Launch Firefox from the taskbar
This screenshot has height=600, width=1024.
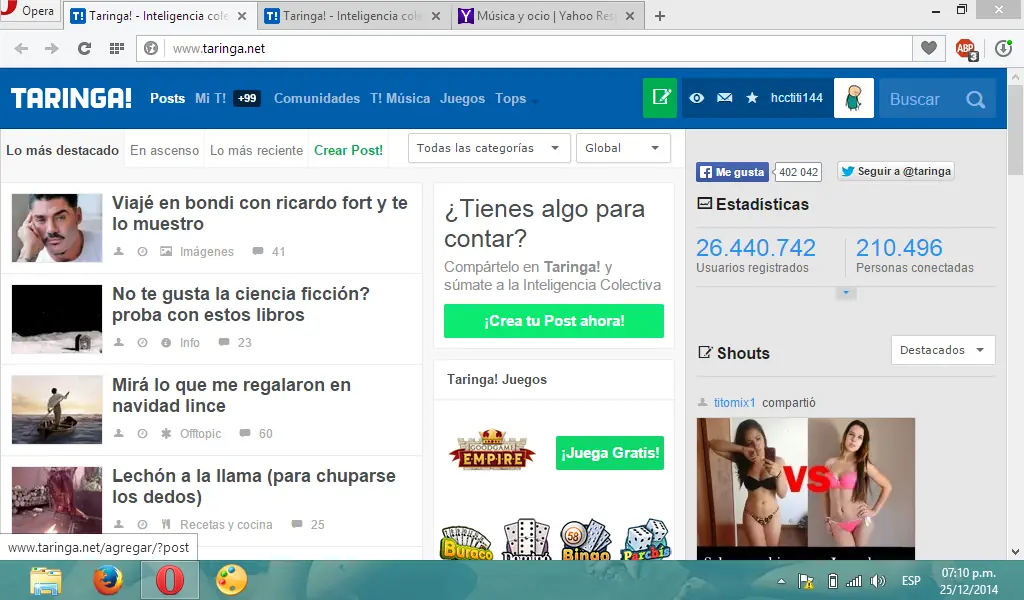coord(108,580)
